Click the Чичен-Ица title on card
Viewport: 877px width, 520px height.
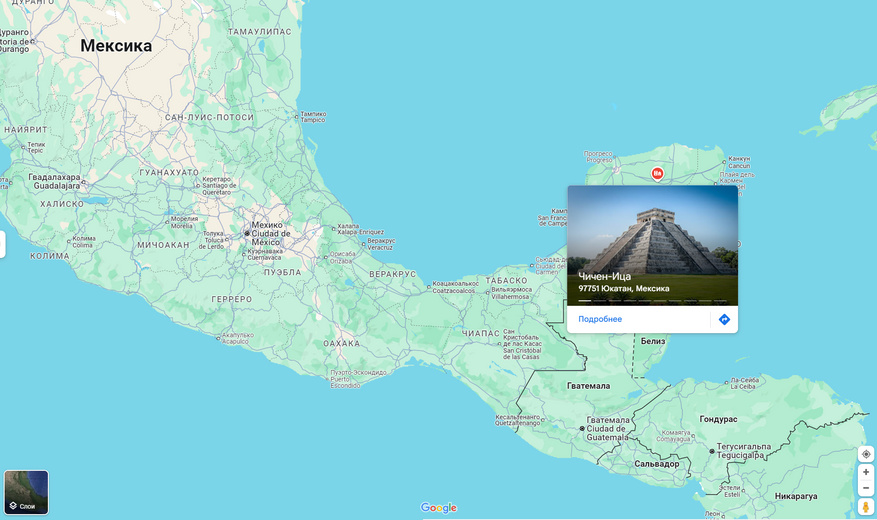pyautogui.click(x=604, y=276)
